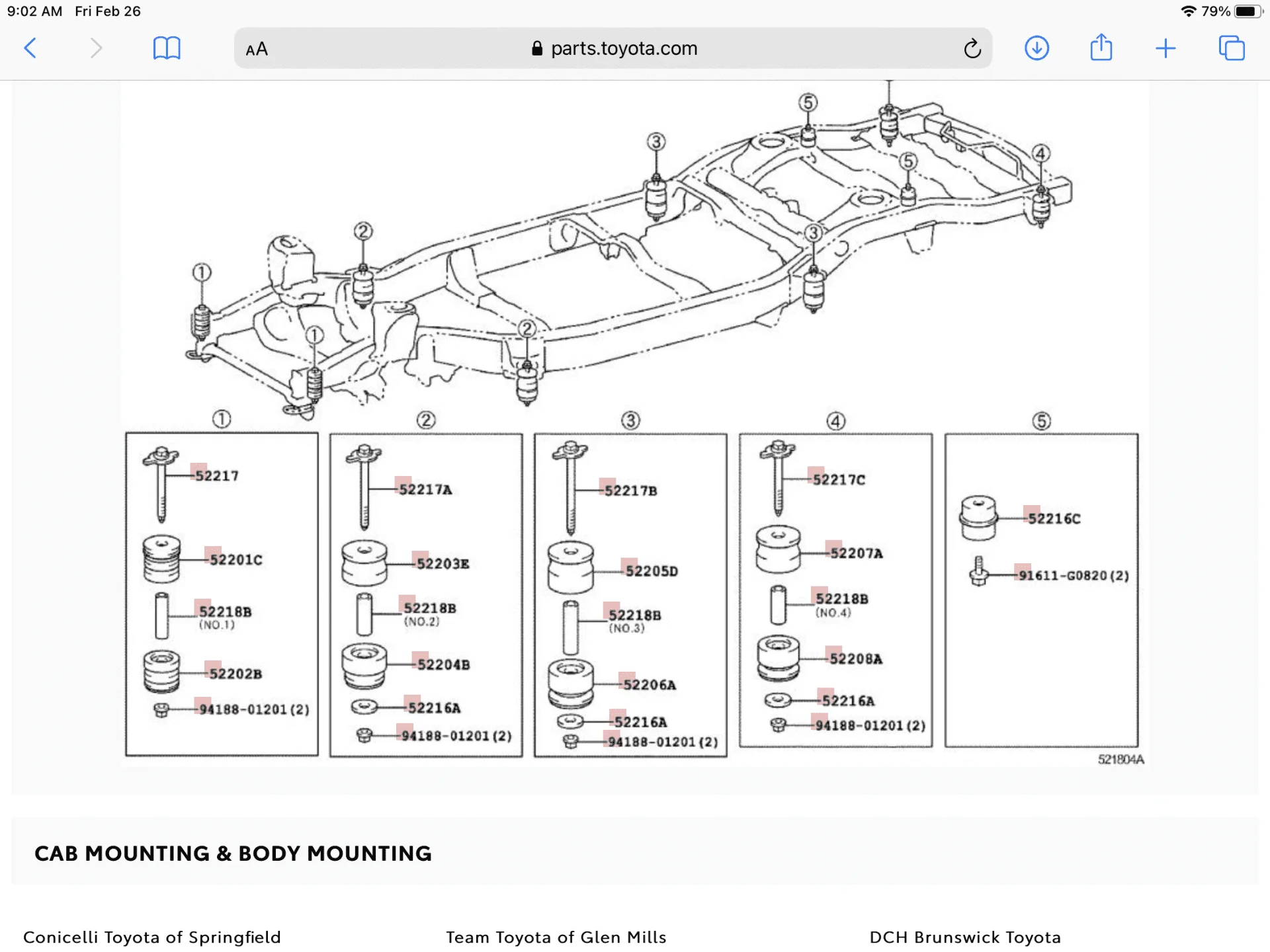Tap the Safari back arrow
The image size is (1270, 952).
point(30,48)
